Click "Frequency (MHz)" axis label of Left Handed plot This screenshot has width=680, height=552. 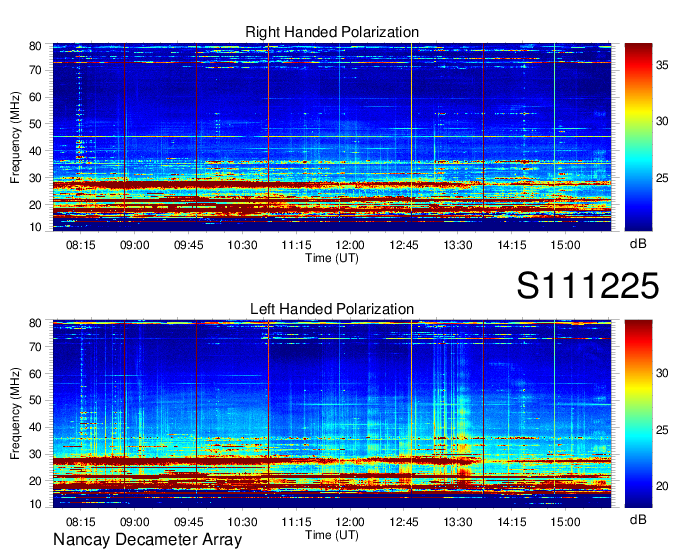15,414
